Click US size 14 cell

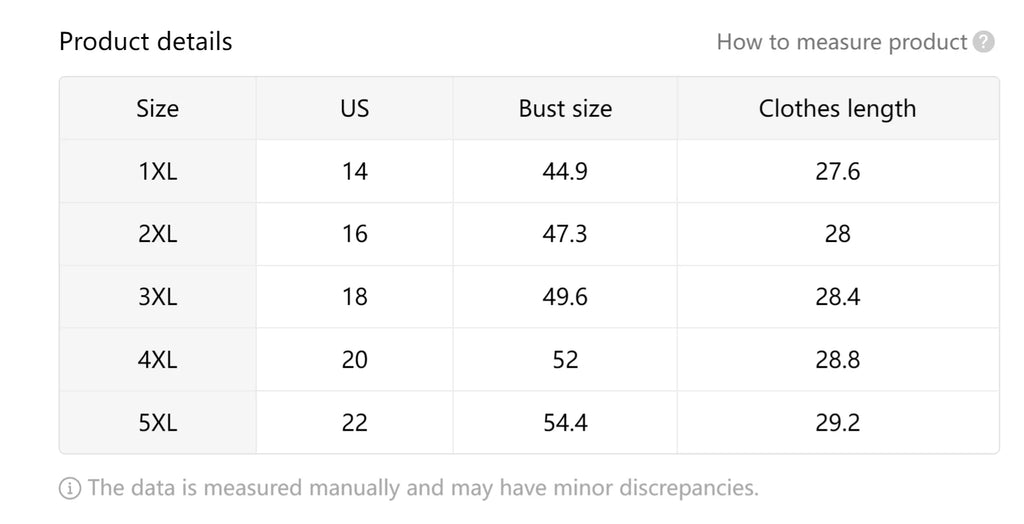coord(354,172)
